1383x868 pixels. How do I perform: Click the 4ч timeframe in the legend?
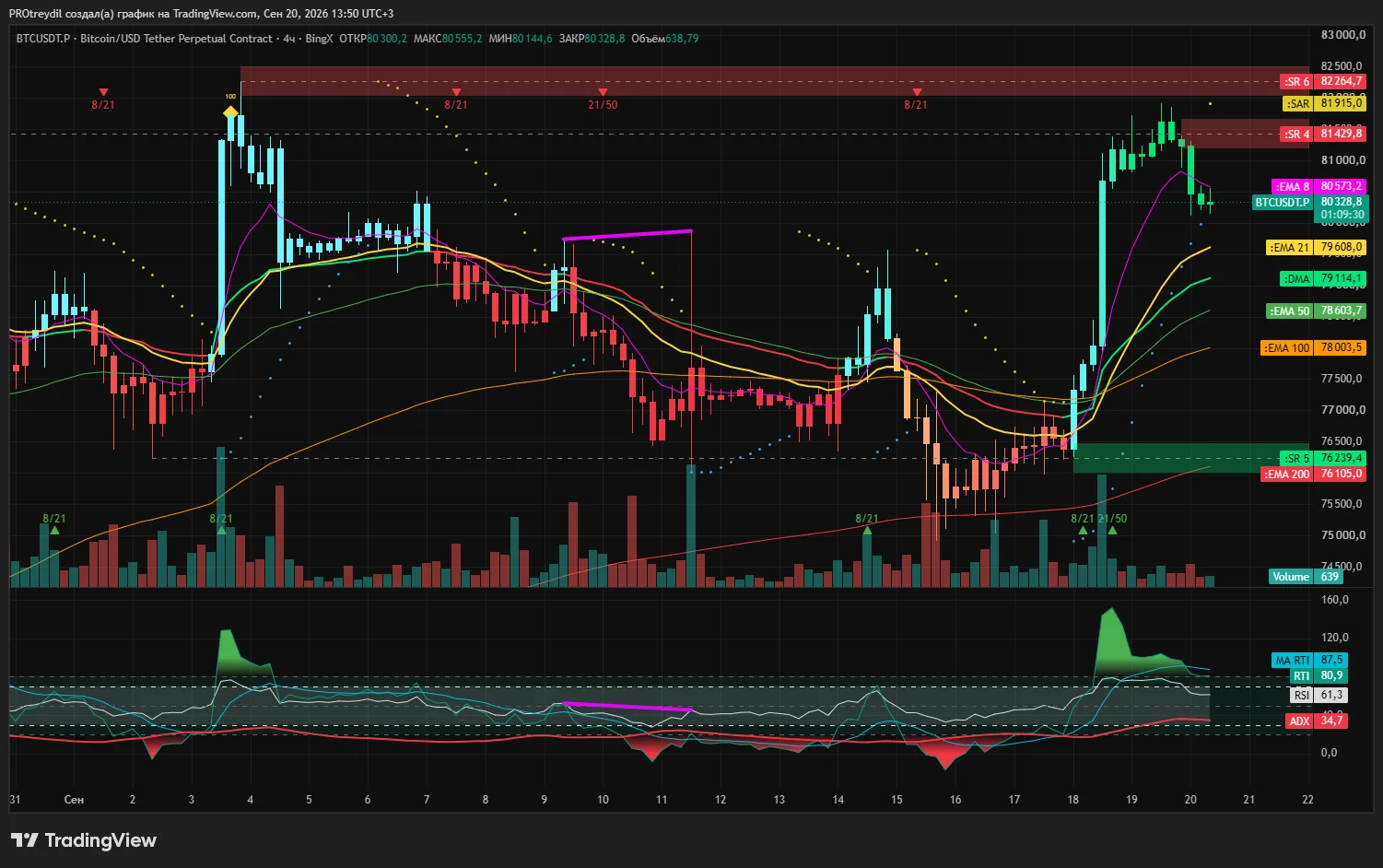[x=289, y=39]
